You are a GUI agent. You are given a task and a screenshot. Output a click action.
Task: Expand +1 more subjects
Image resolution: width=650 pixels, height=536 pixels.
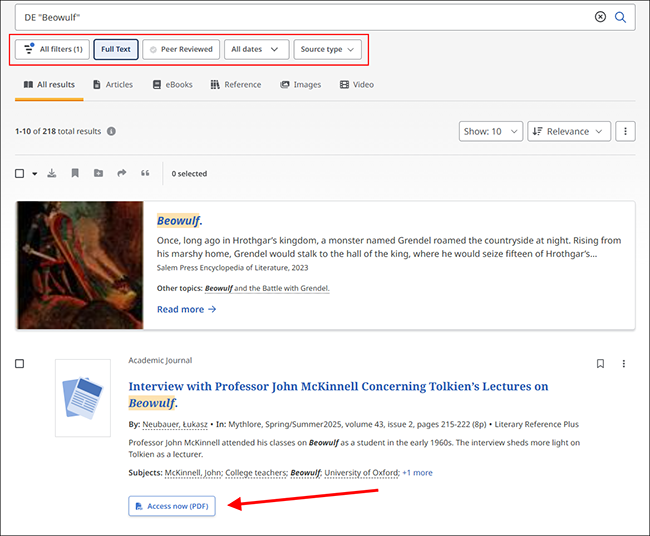pyautogui.click(x=417, y=473)
